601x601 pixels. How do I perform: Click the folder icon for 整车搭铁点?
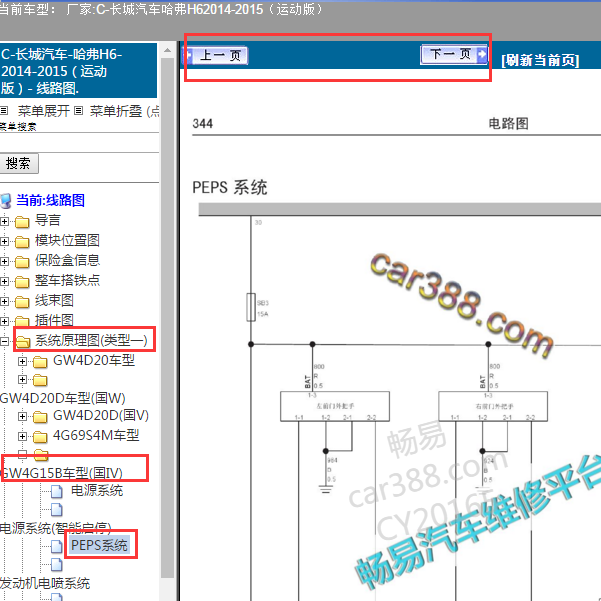(x=22, y=282)
